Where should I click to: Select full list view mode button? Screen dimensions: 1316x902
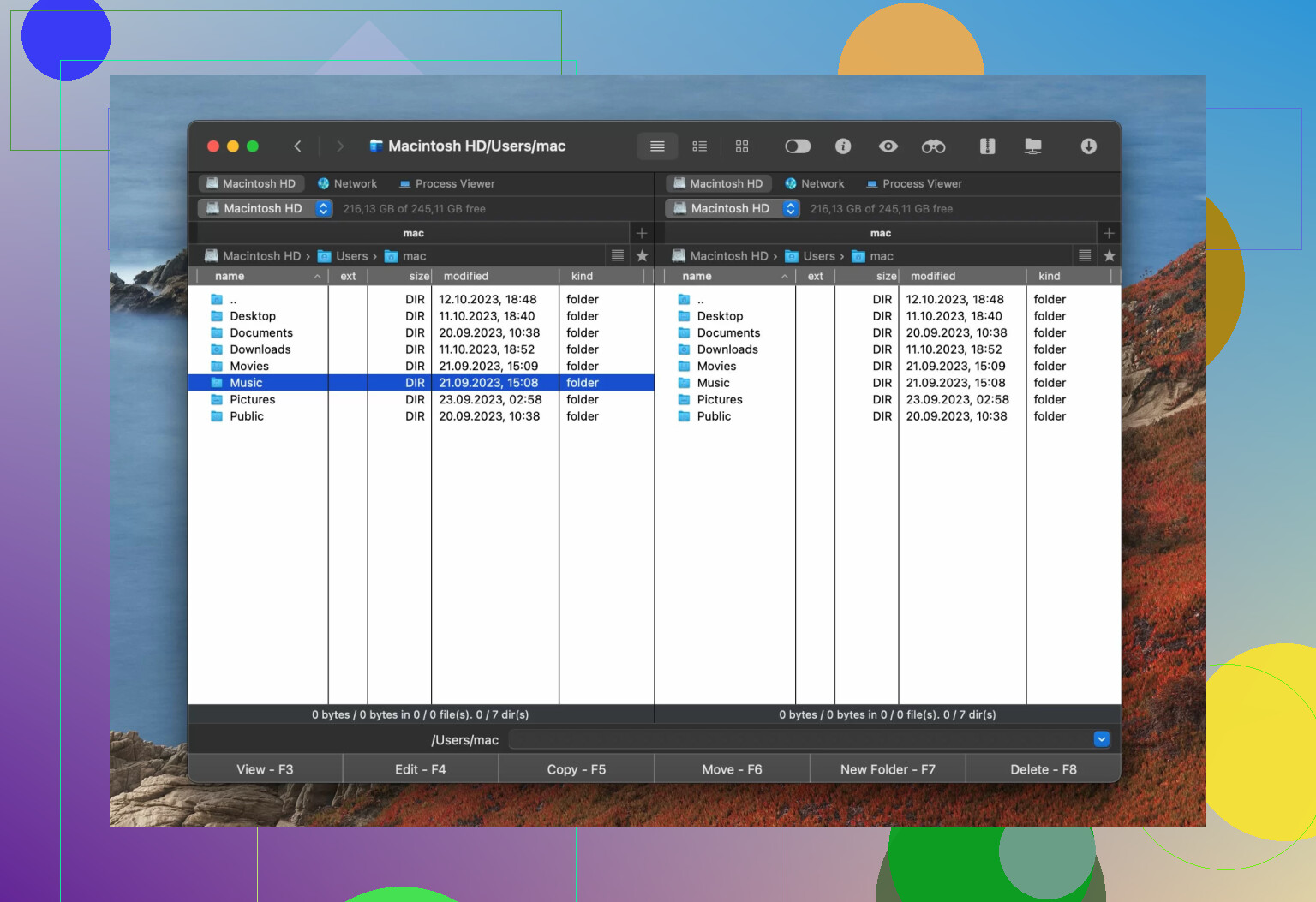[657, 146]
